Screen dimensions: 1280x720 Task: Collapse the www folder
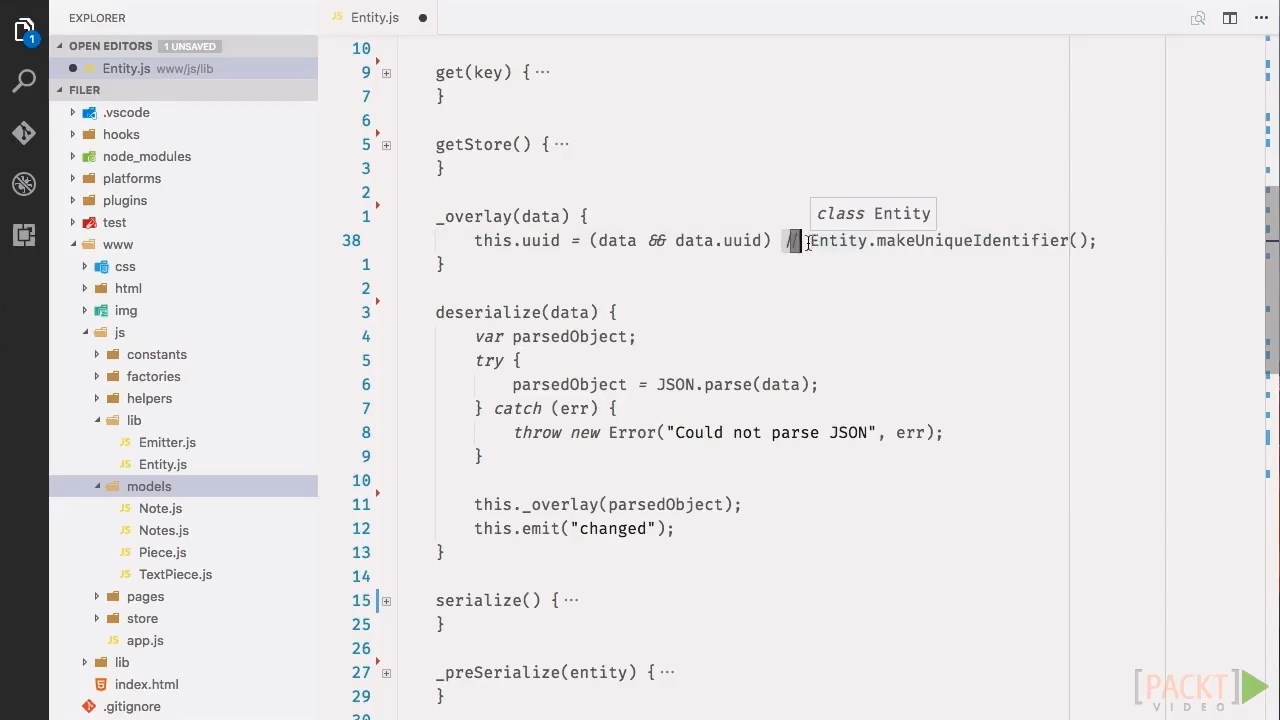pyautogui.click(x=118, y=244)
